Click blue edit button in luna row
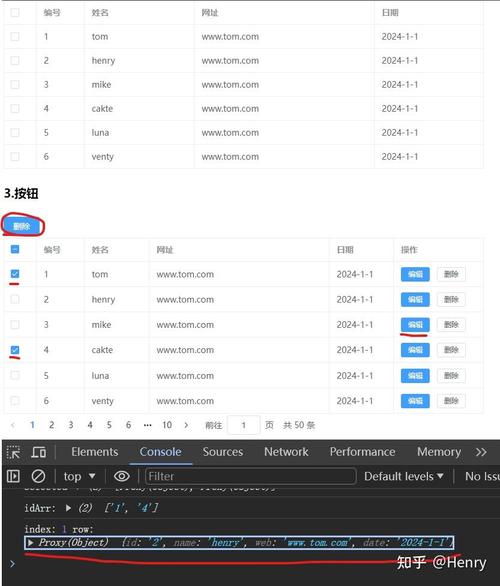 (x=415, y=376)
